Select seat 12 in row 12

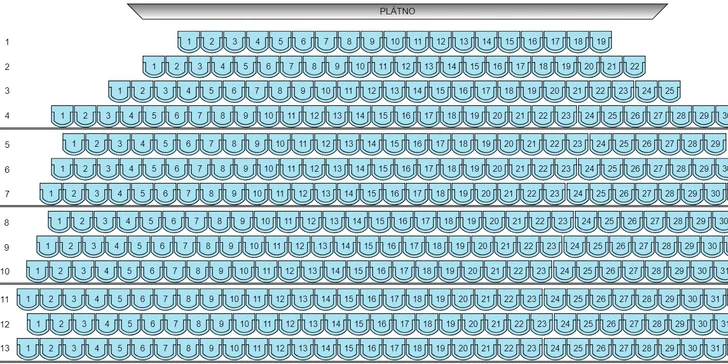pyautogui.click(x=290, y=324)
